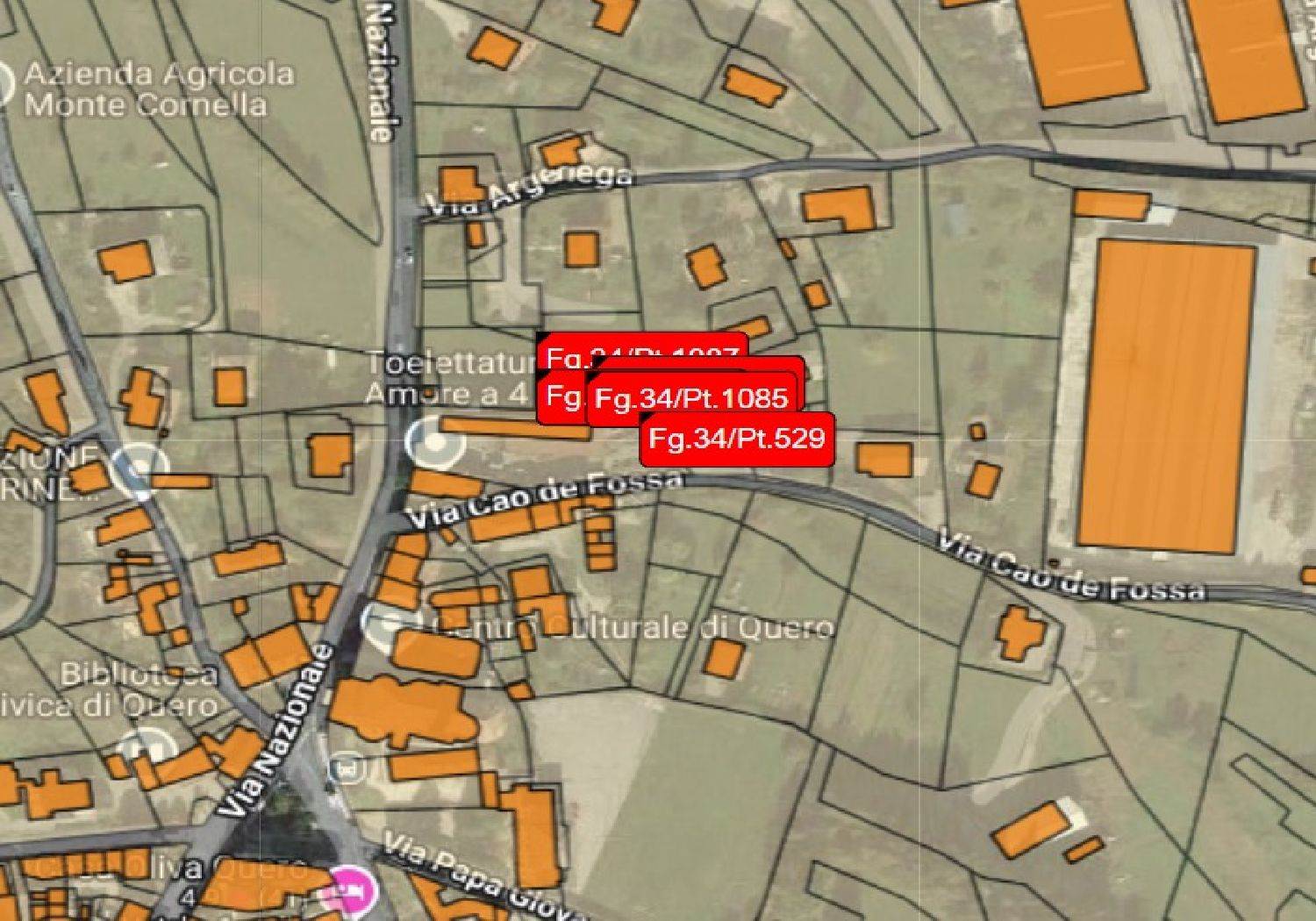This screenshot has width=1316, height=921.
Task: Click the Via Cao de Fossa label near the junction
Action: (x=546, y=498)
